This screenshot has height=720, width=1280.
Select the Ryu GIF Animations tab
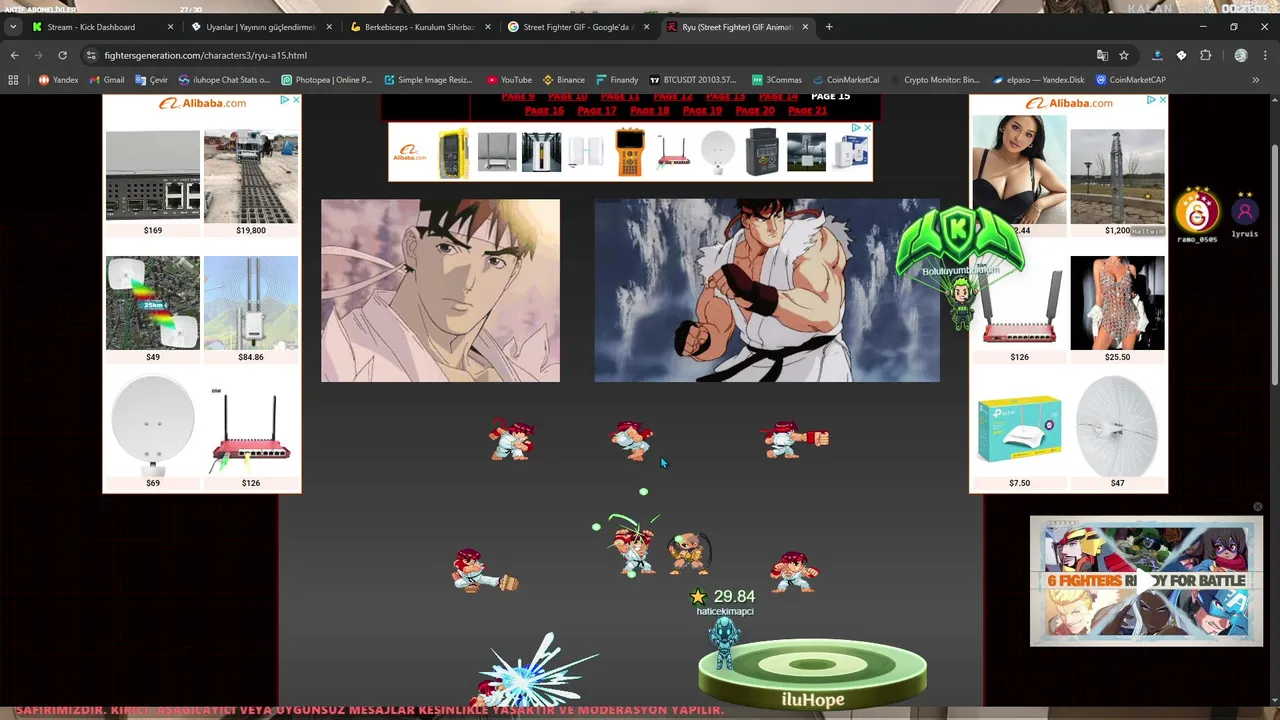(x=737, y=27)
